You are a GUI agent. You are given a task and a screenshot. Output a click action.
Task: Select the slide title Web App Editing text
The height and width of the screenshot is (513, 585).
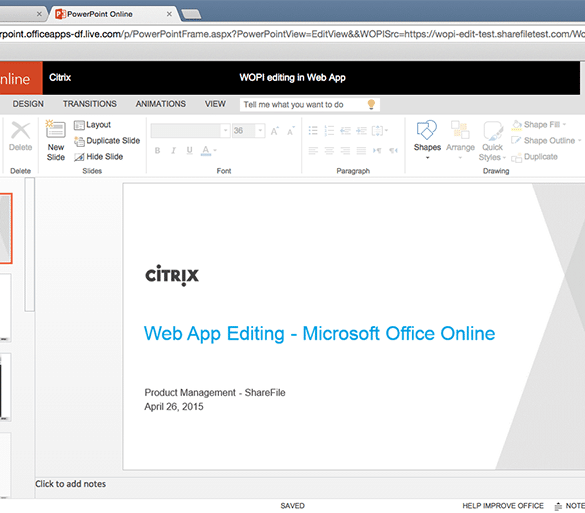click(x=320, y=334)
